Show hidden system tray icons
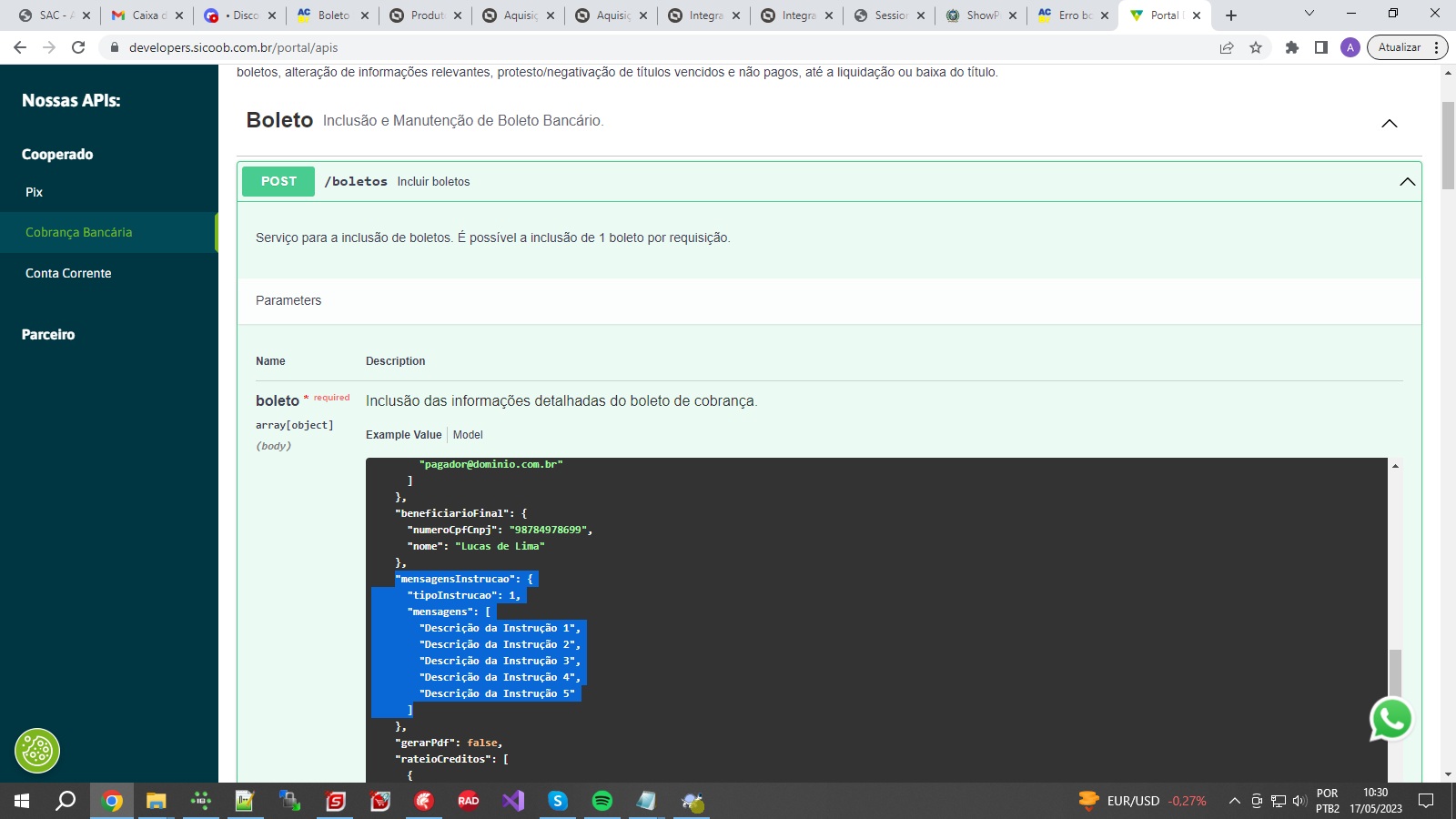Image resolution: width=1456 pixels, height=819 pixels. (1235, 801)
